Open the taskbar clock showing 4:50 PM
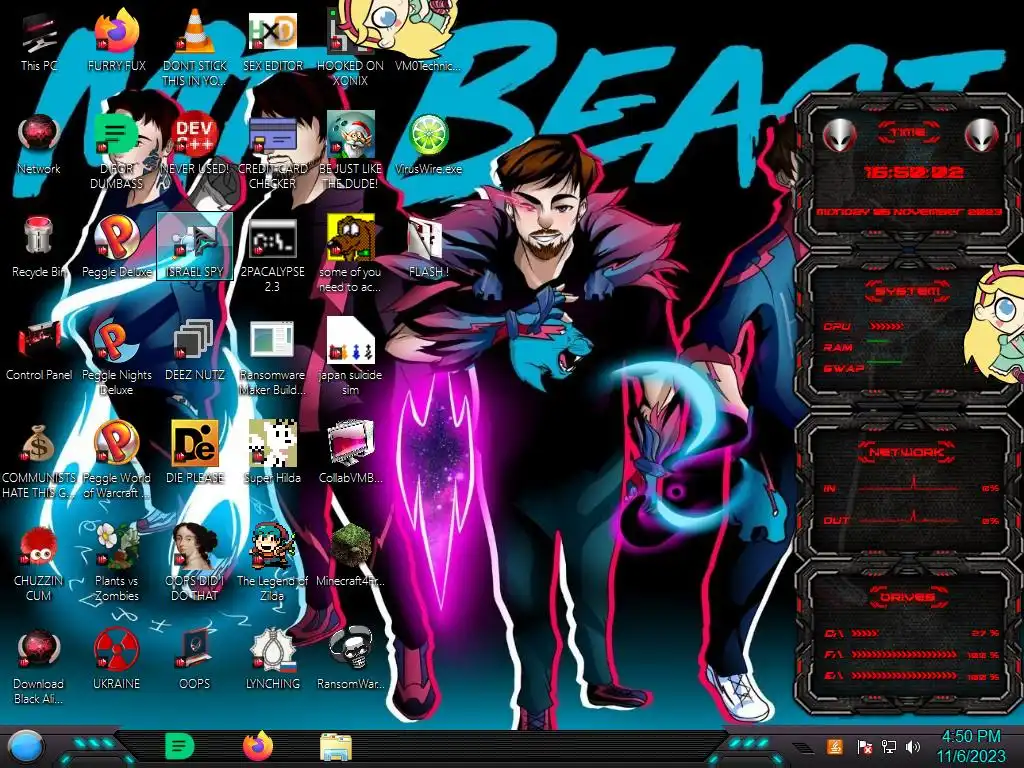Image resolution: width=1024 pixels, height=768 pixels. pyautogui.click(x=971, y=746)
